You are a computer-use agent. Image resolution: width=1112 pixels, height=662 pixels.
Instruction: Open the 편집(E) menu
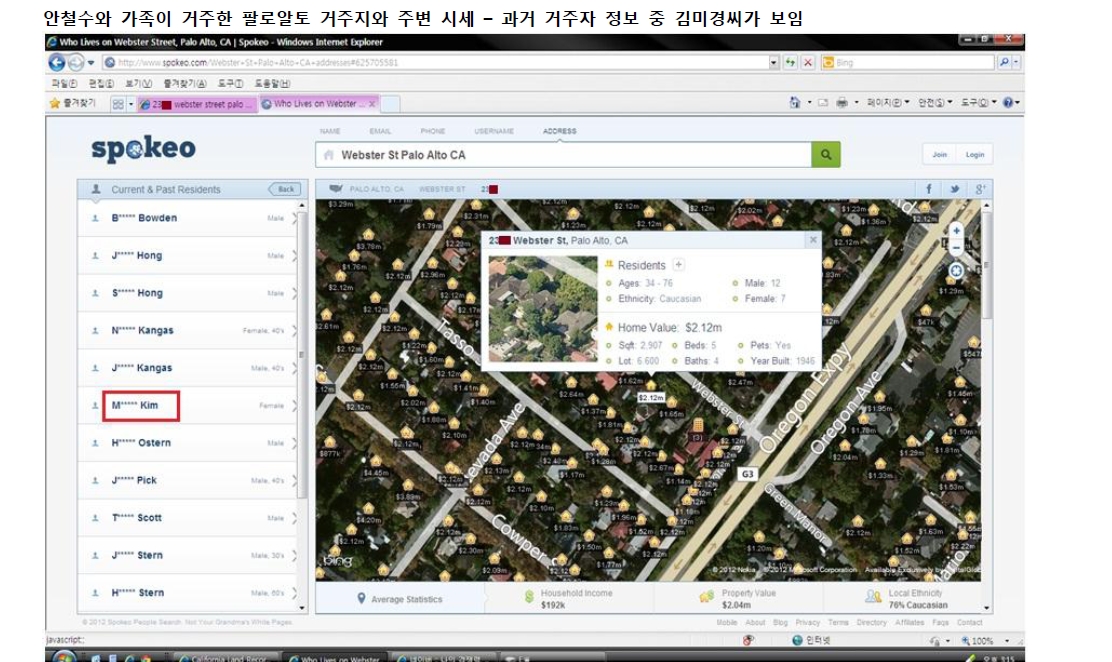click(101, 84)
